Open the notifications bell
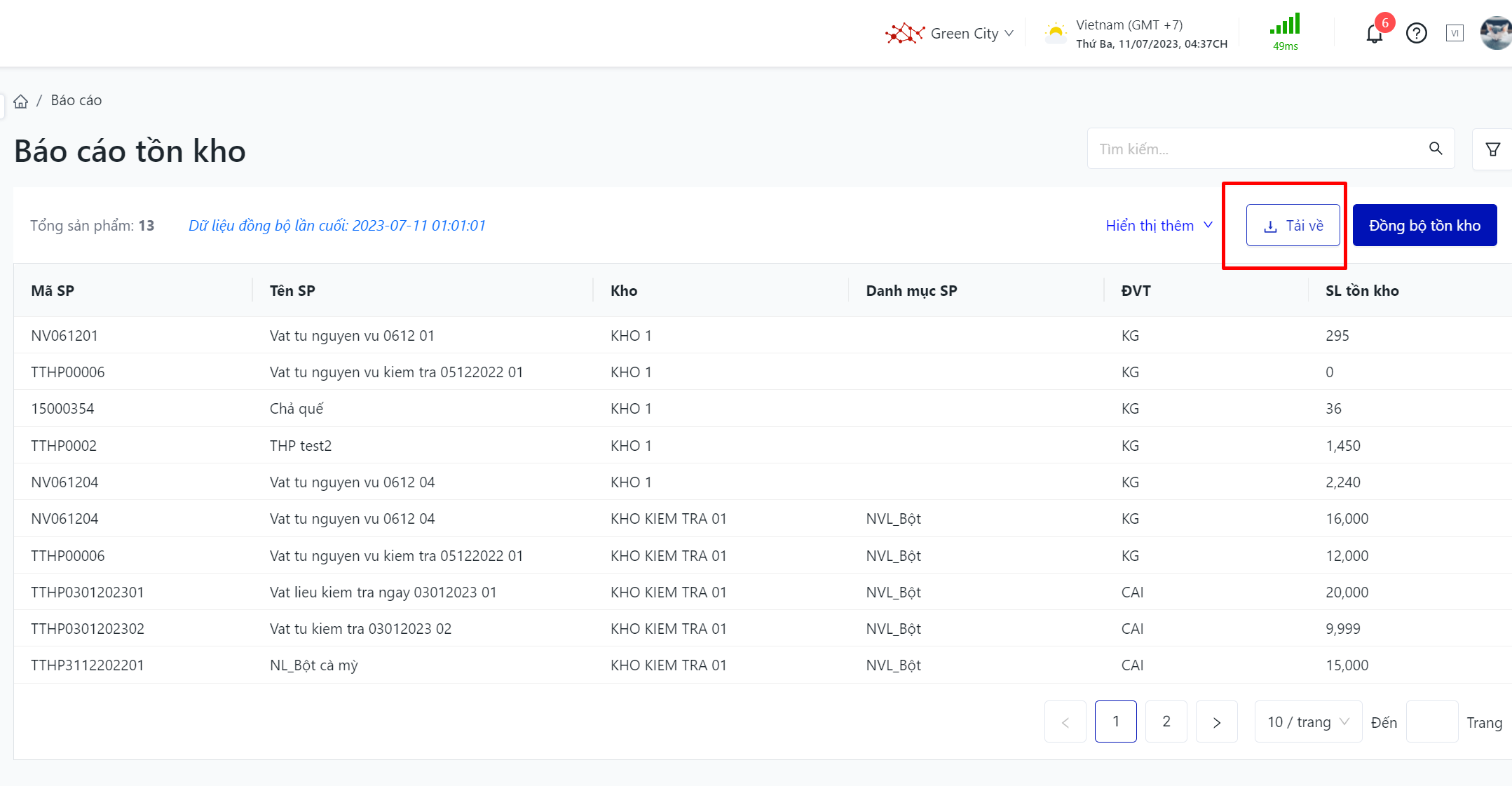 tap(1374, 34)
